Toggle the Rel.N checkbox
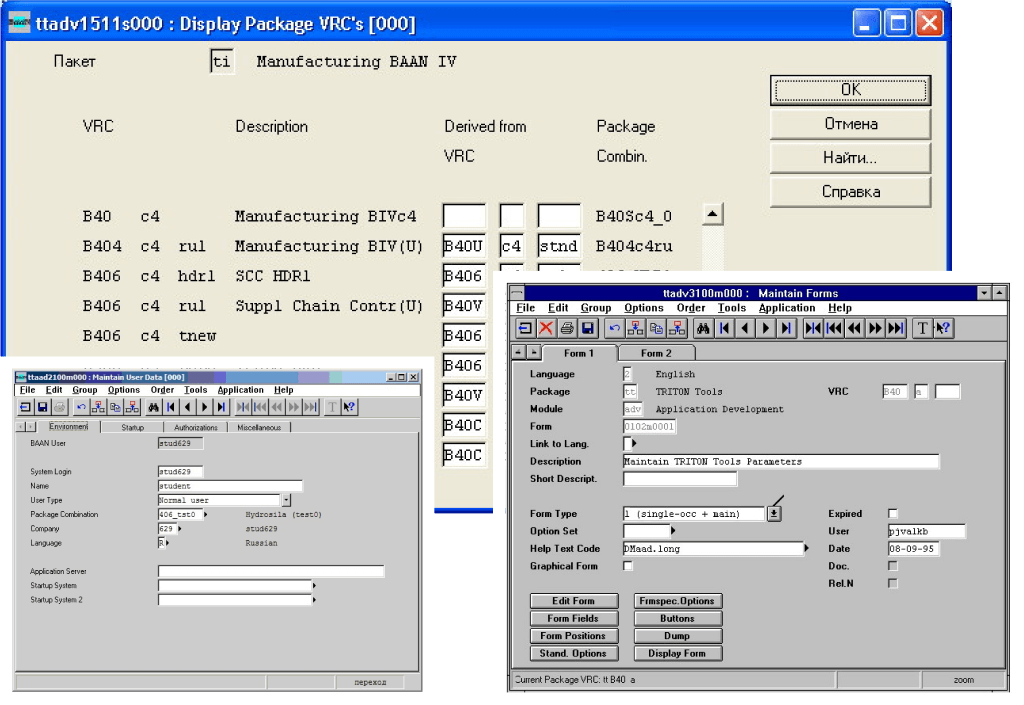 [x=893, y=584]
